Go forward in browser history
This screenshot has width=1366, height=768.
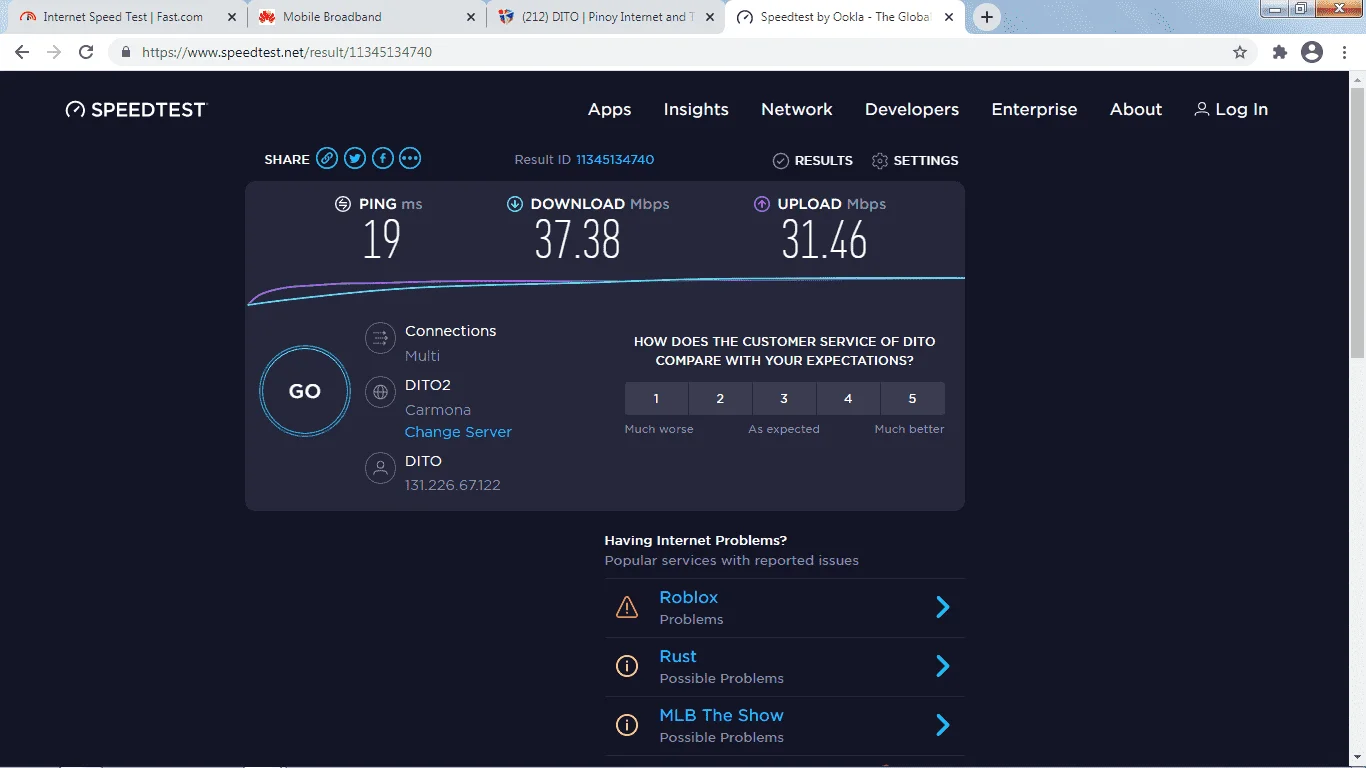point(54,52)
